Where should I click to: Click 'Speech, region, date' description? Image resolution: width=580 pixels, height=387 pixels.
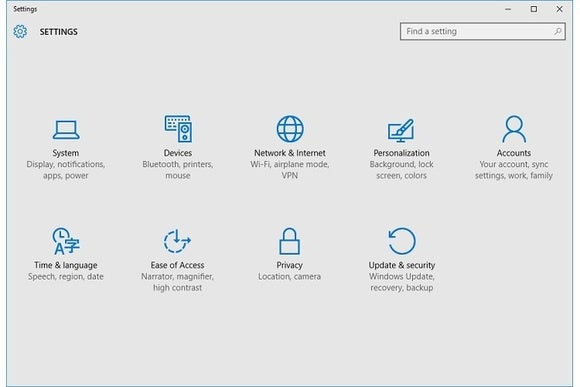[66, 276]
